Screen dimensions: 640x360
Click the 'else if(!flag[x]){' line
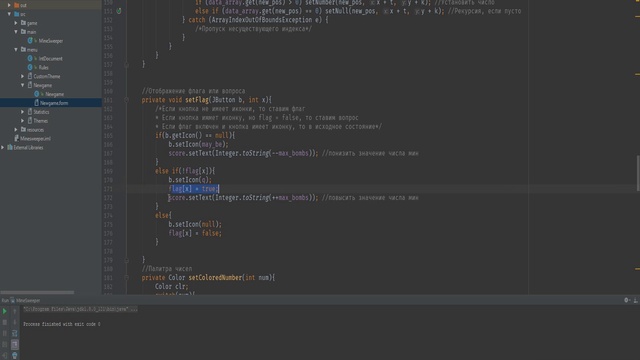pyautogui.click(x=185, y=171)
